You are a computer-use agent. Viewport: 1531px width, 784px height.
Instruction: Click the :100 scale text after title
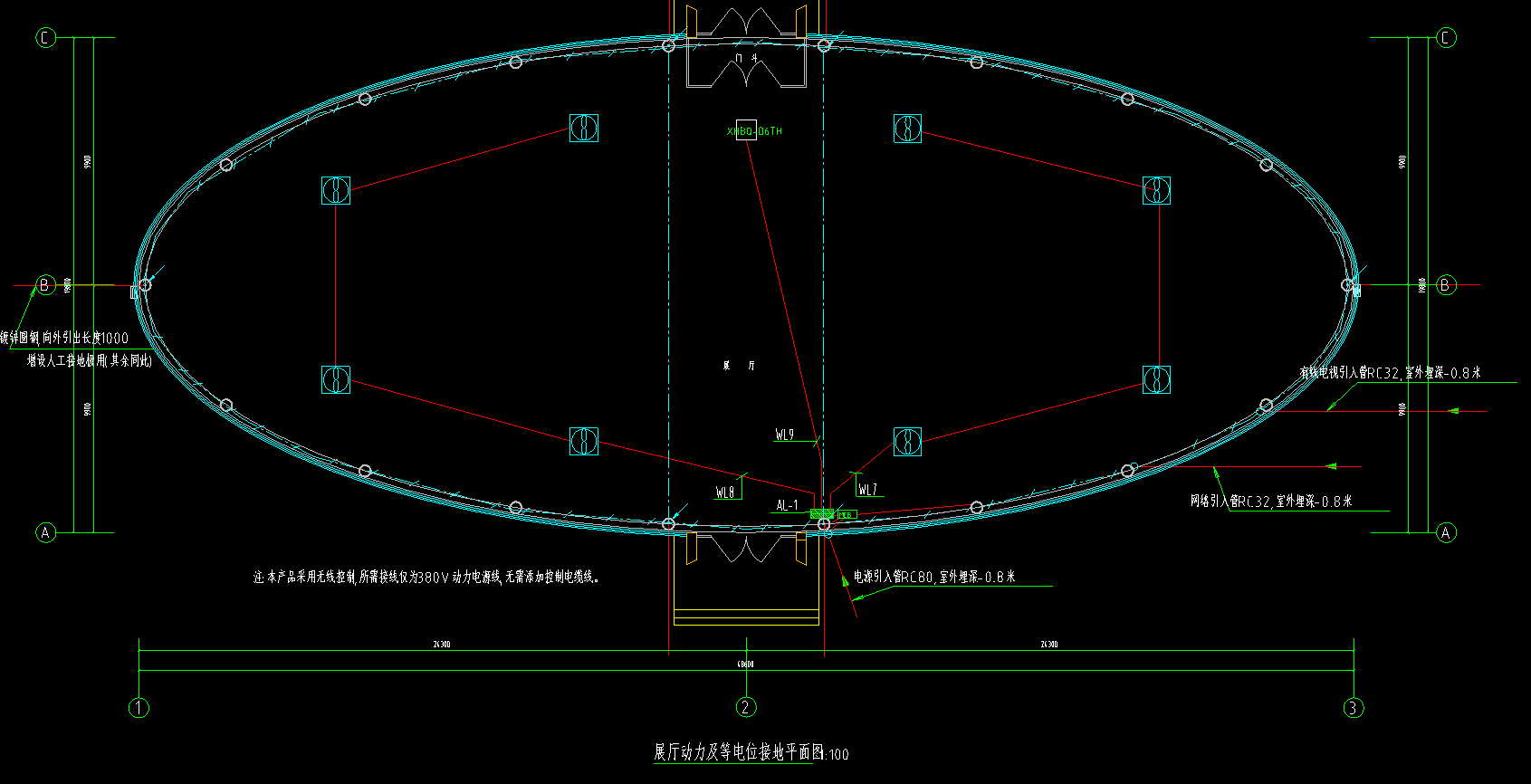pos(838,754)
